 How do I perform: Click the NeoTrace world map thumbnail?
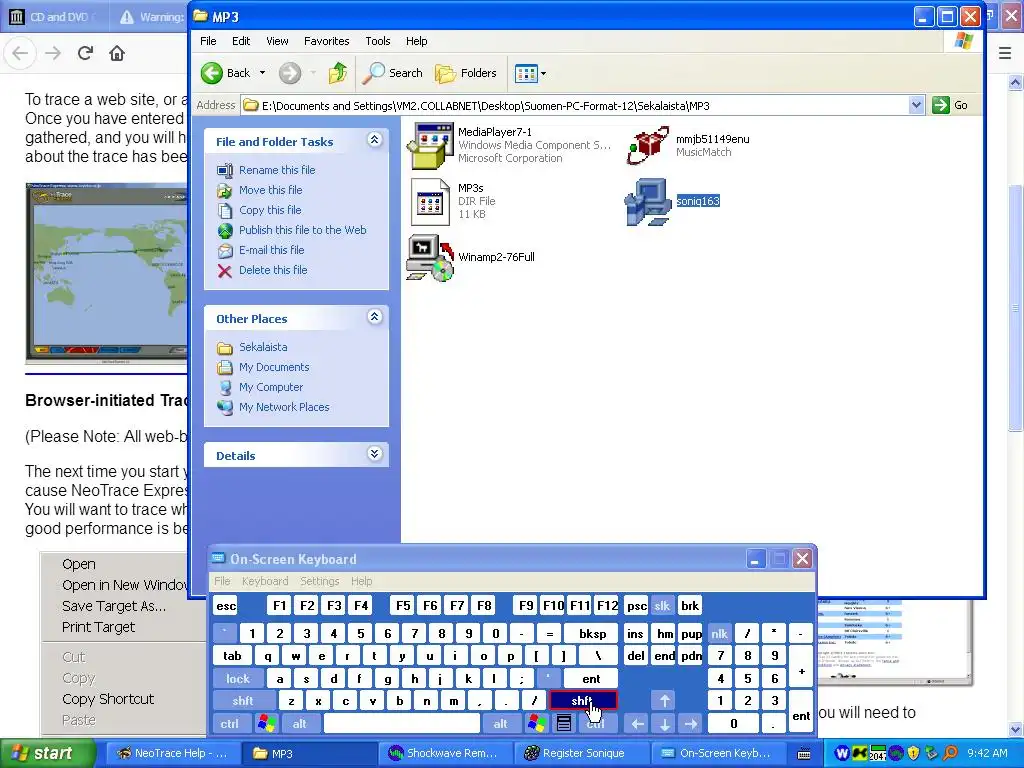tap(107, 273)
